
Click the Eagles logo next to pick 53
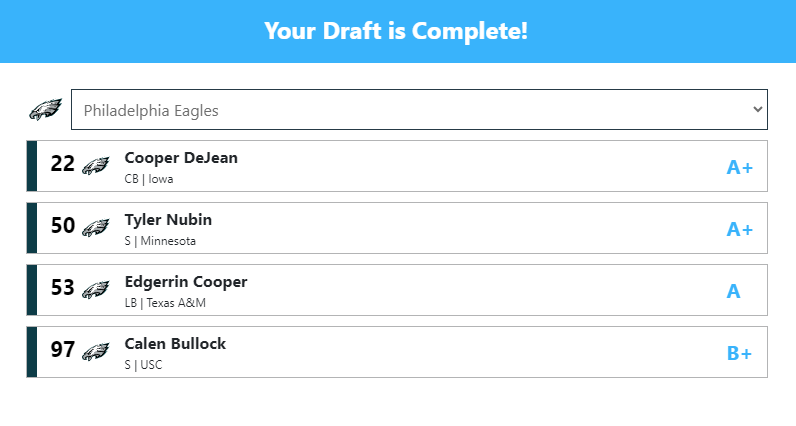95,290
